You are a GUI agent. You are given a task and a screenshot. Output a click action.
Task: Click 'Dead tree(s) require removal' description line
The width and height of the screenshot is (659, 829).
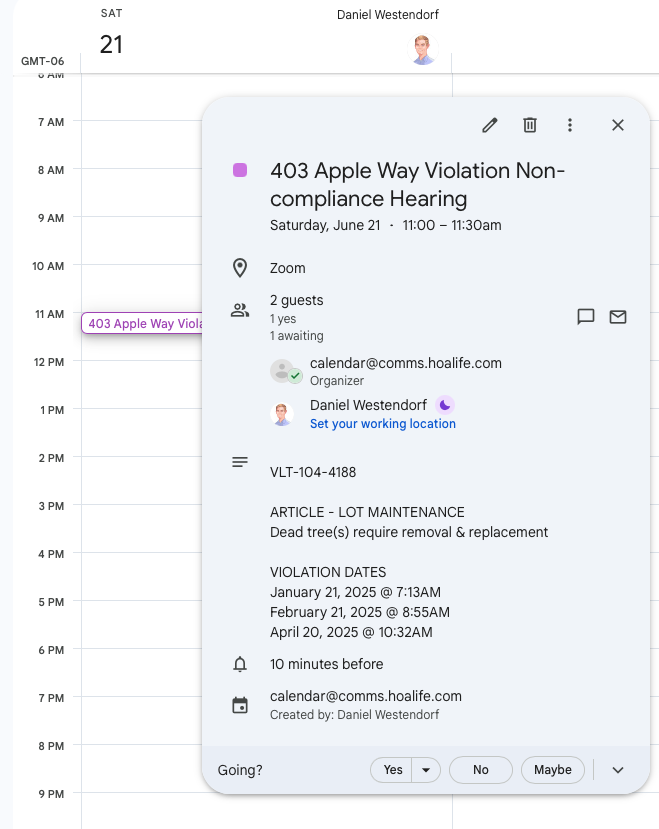(x=409, y=532)
